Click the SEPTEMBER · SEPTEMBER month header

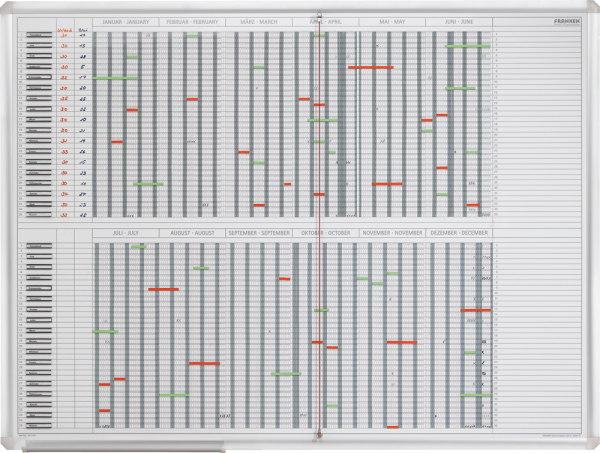coord(259,233)
